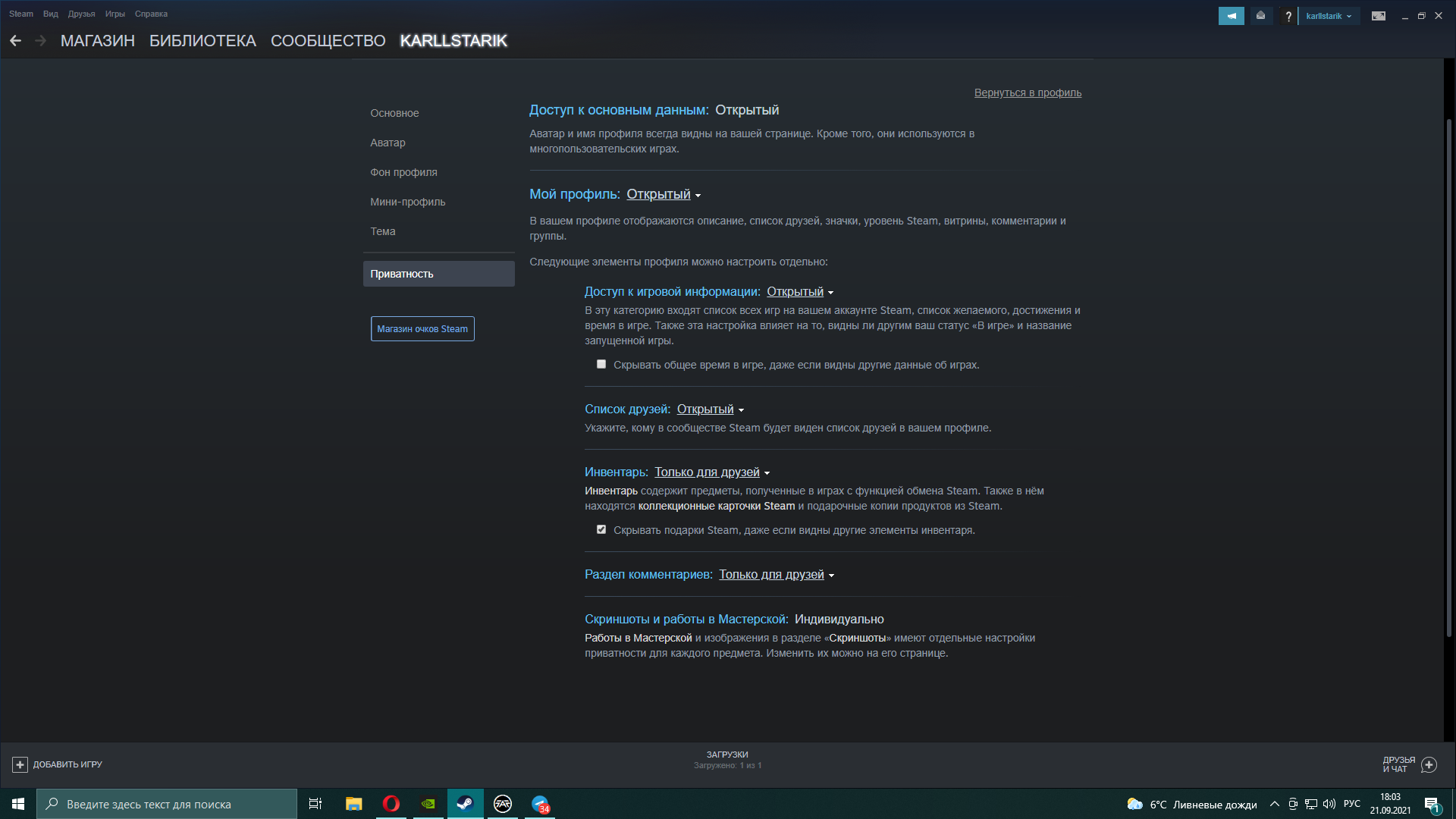Open Task View on taskbar

tap(315, 804)
